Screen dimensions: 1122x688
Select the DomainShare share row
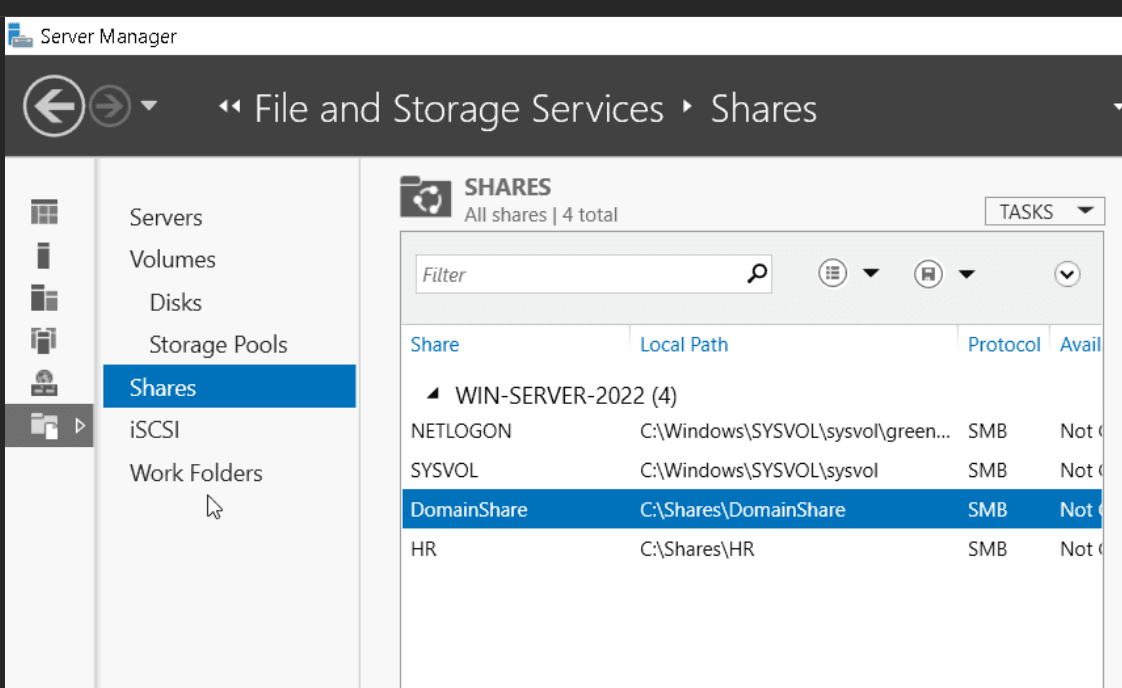pyautogui.click(x=752, y=509)
